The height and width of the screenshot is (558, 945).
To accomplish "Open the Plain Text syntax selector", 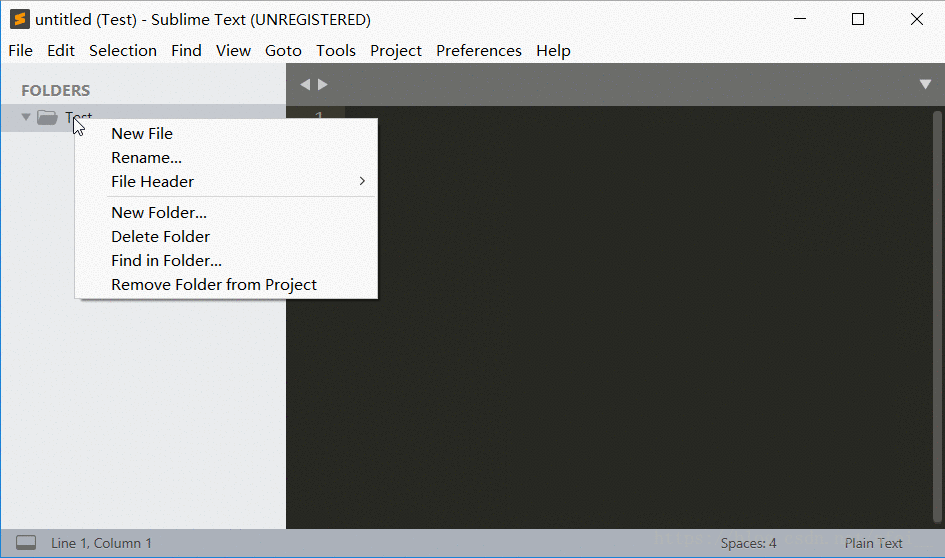I will click(873, 543).
